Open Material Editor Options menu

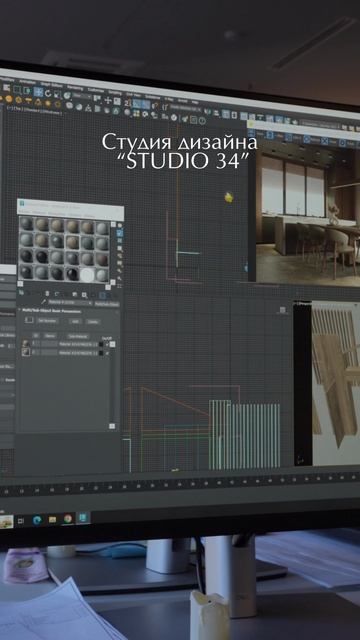click(x=74, y=215)
